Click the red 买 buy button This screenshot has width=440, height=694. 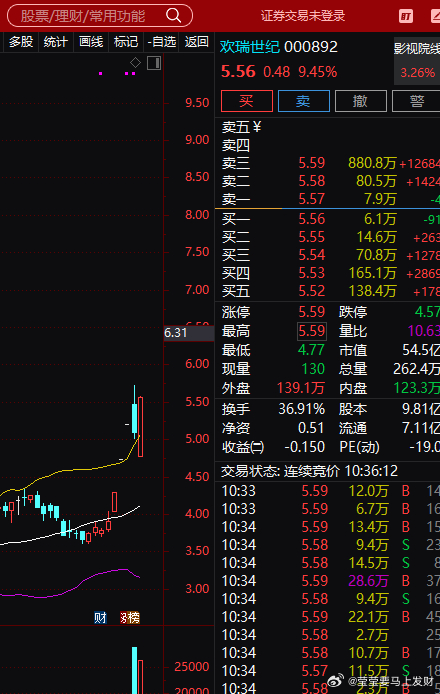point(247,101)
